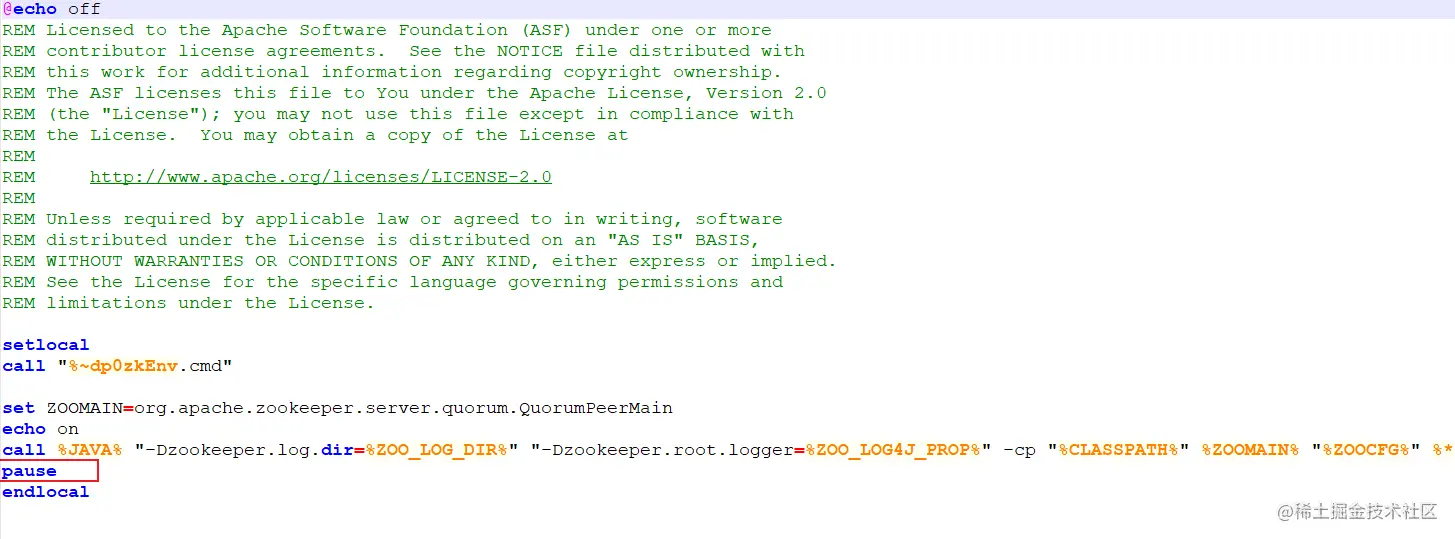
Task: Click the 'REM contributor license agreements' line
Action: 403,51
